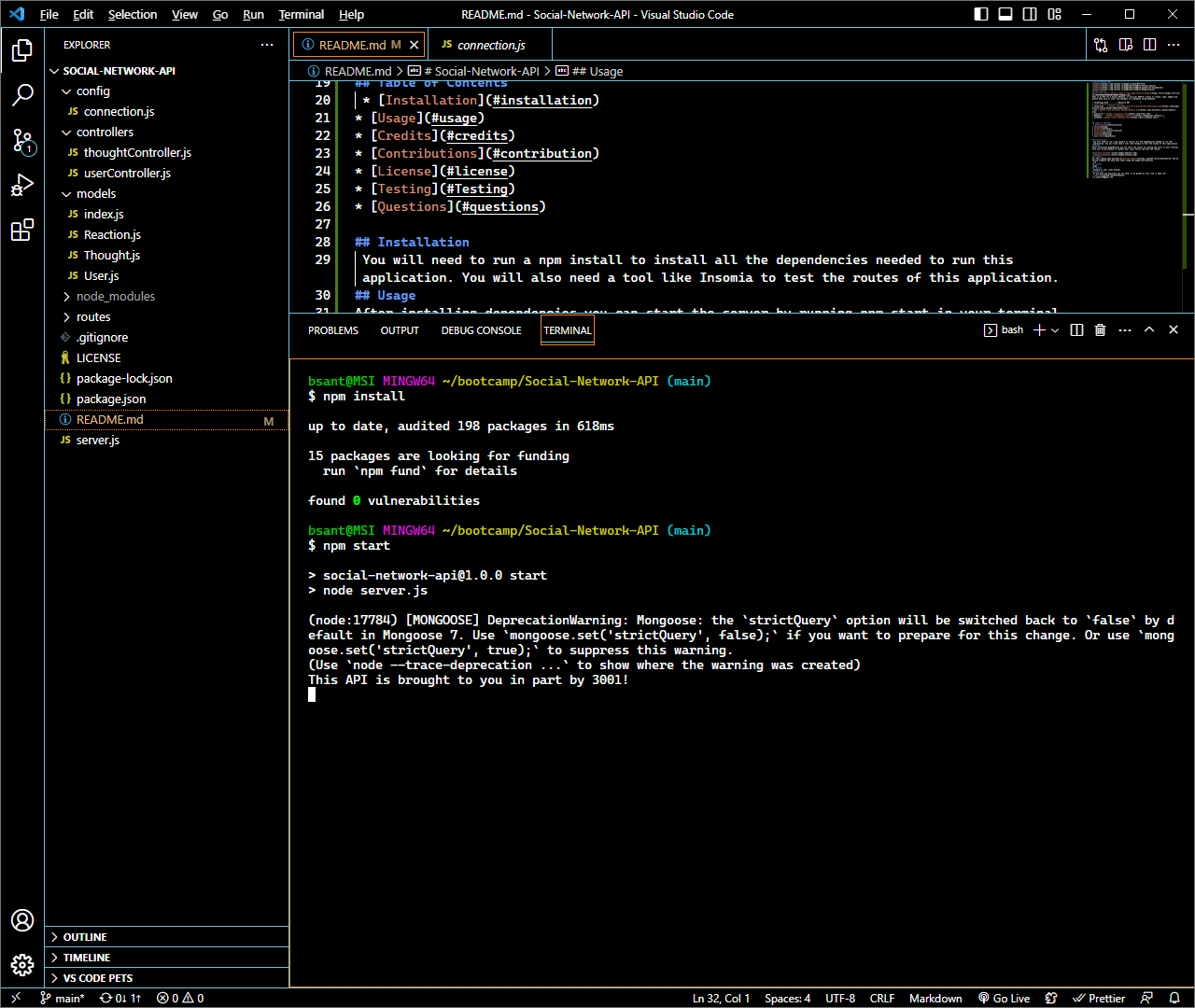Expand the VS CODE PETS section

(166, 978)
